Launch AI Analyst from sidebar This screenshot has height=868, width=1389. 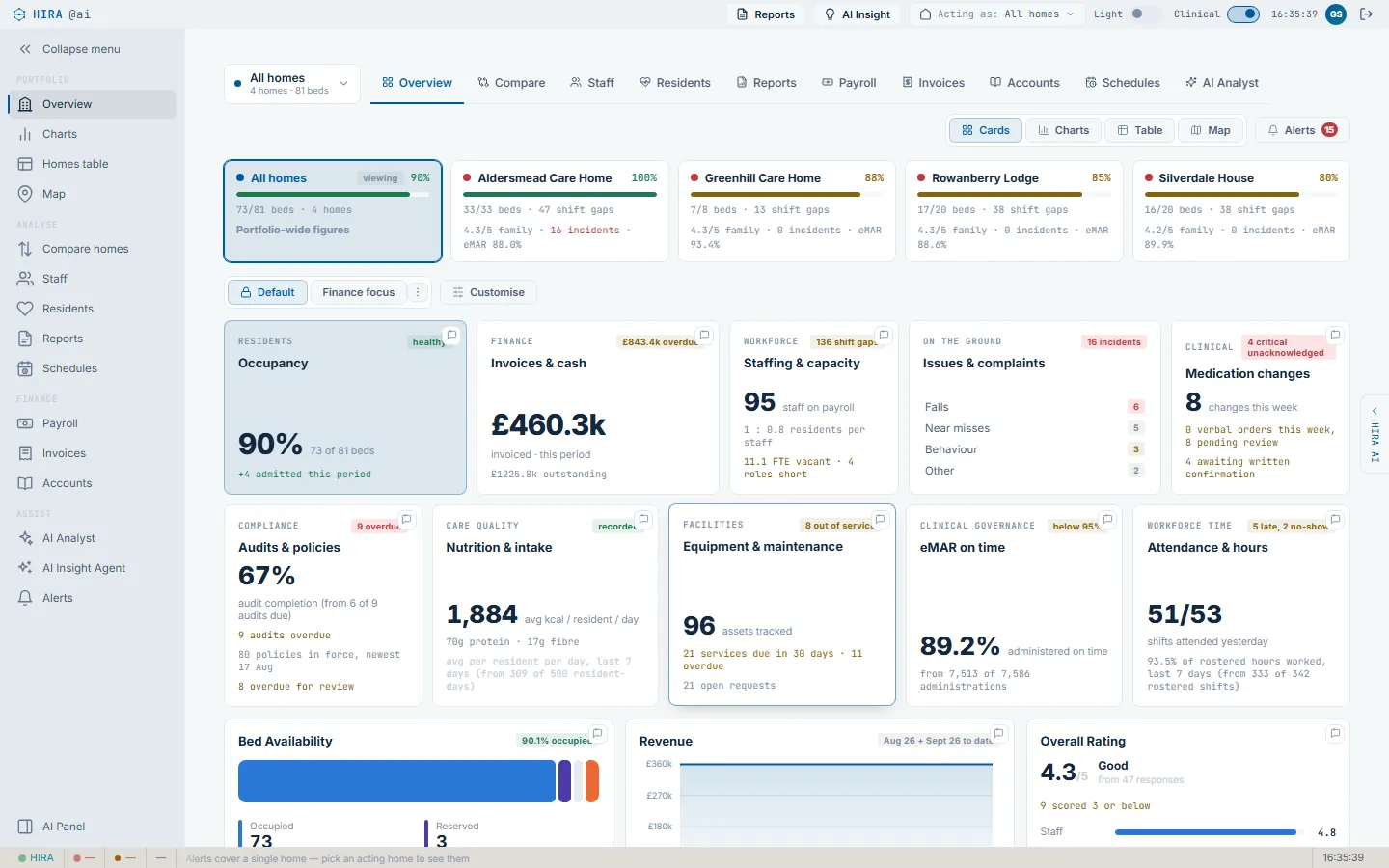click(92, 538)
